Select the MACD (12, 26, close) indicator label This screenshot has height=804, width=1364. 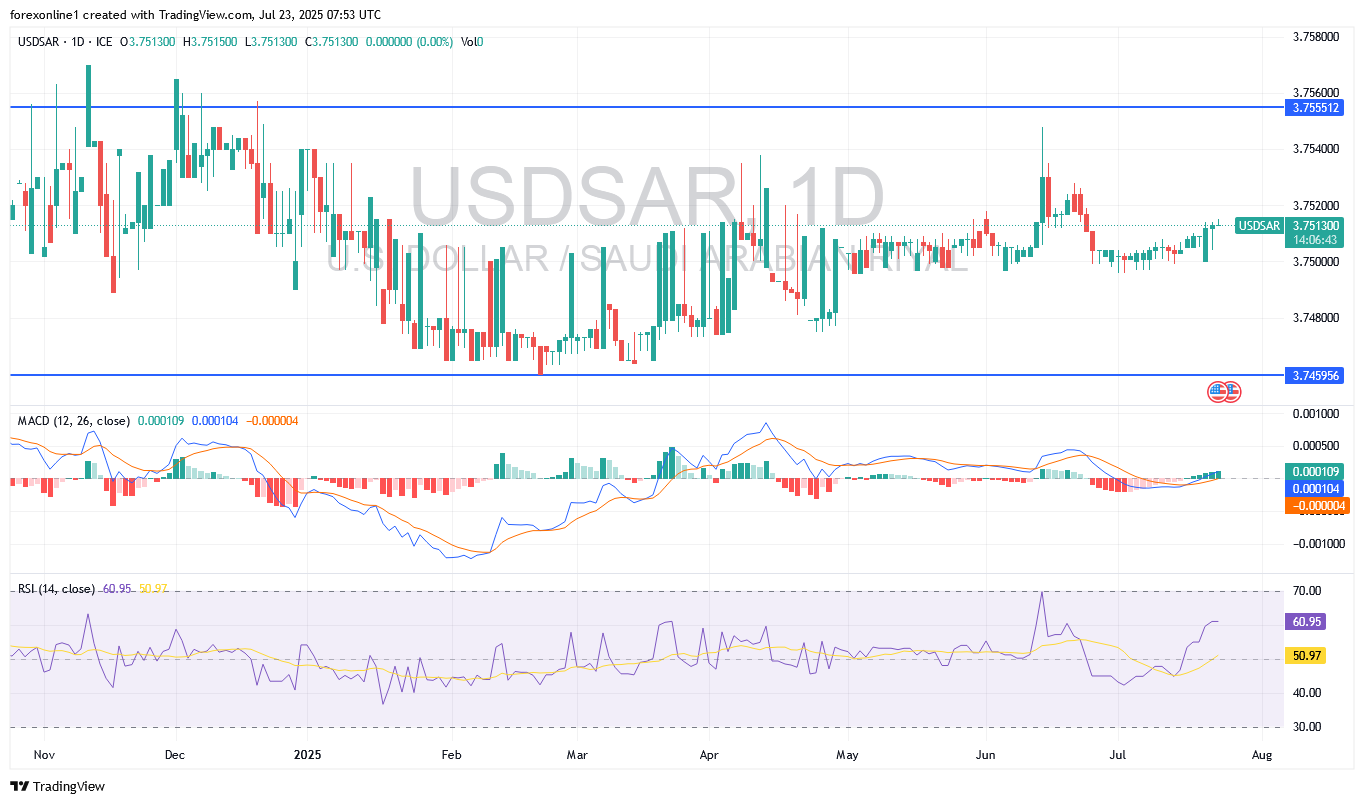pos(74,421)
